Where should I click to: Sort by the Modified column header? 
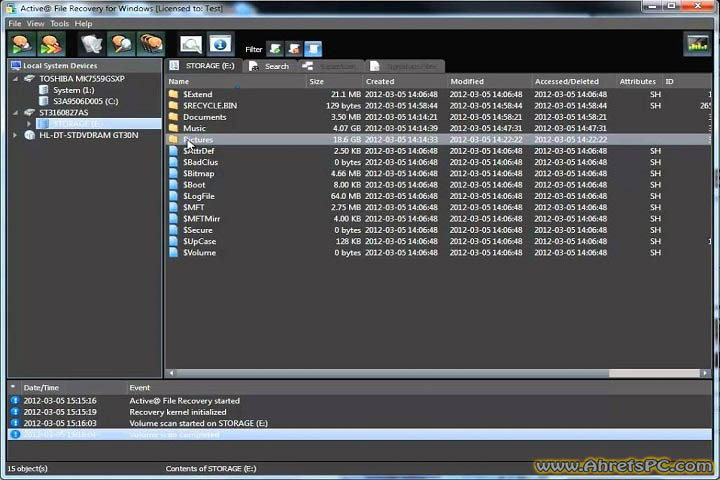click(489, 81)
